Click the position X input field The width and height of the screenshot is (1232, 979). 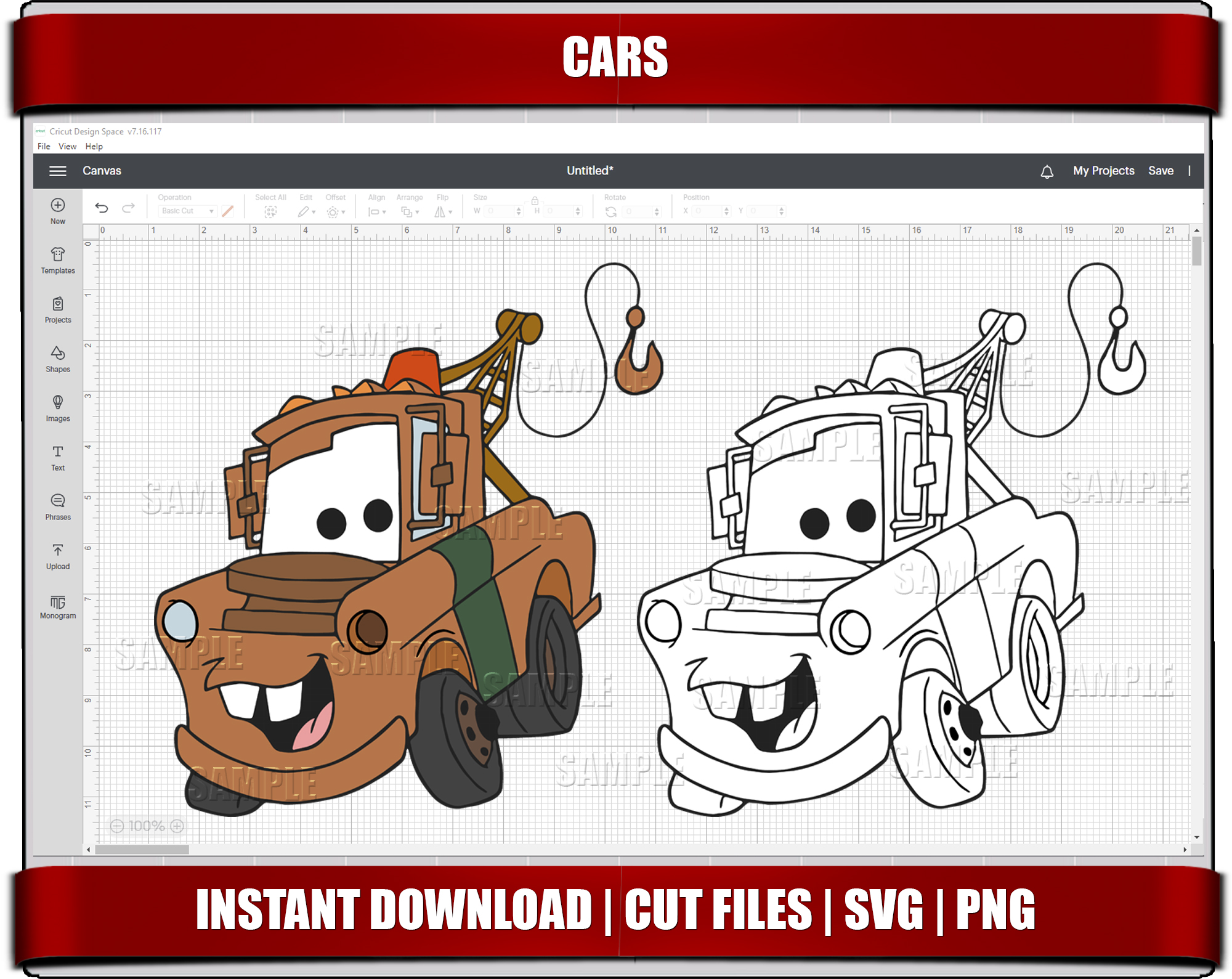(x=711, y=211)
